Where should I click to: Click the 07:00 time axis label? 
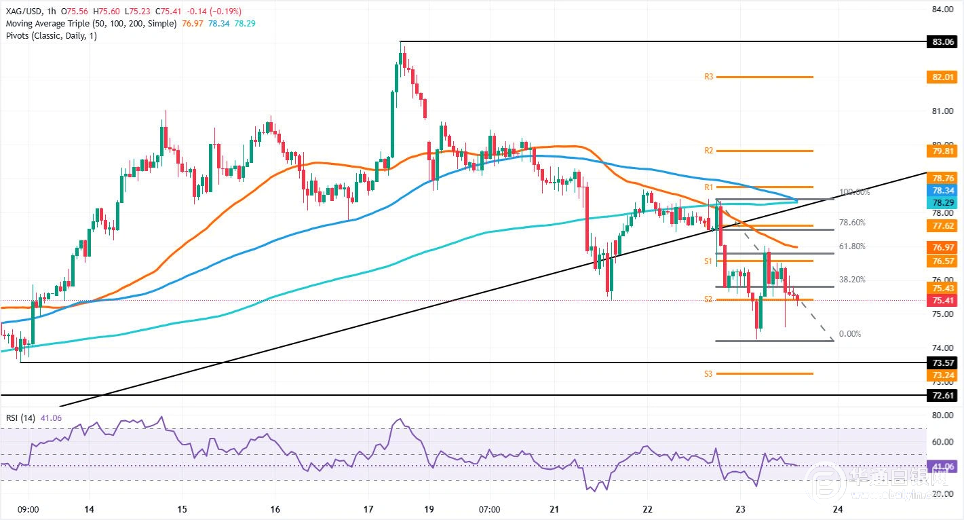click(x=489, y=509)
